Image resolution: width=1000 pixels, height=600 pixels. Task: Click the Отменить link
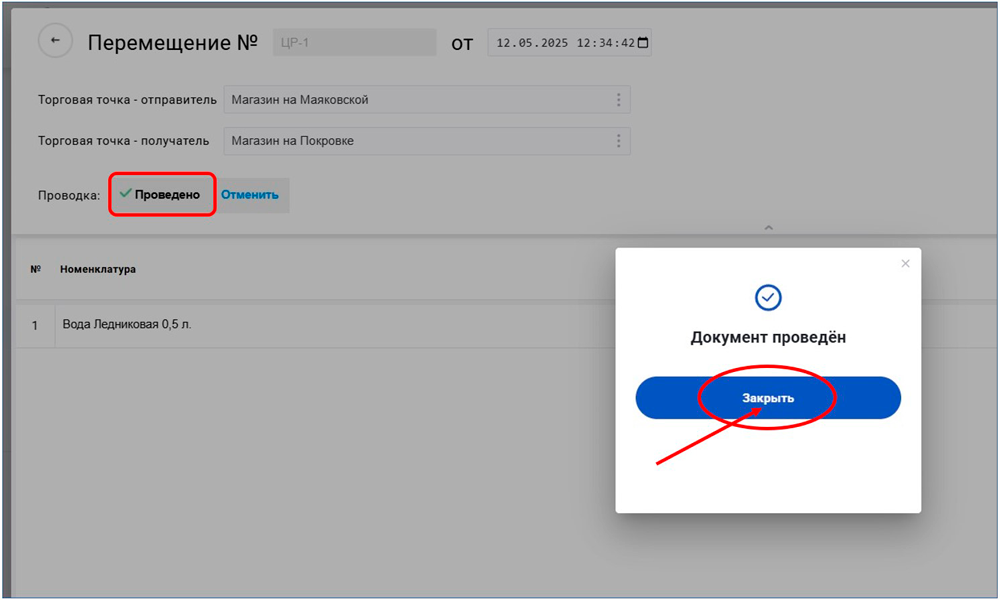[x=250, y=195]
